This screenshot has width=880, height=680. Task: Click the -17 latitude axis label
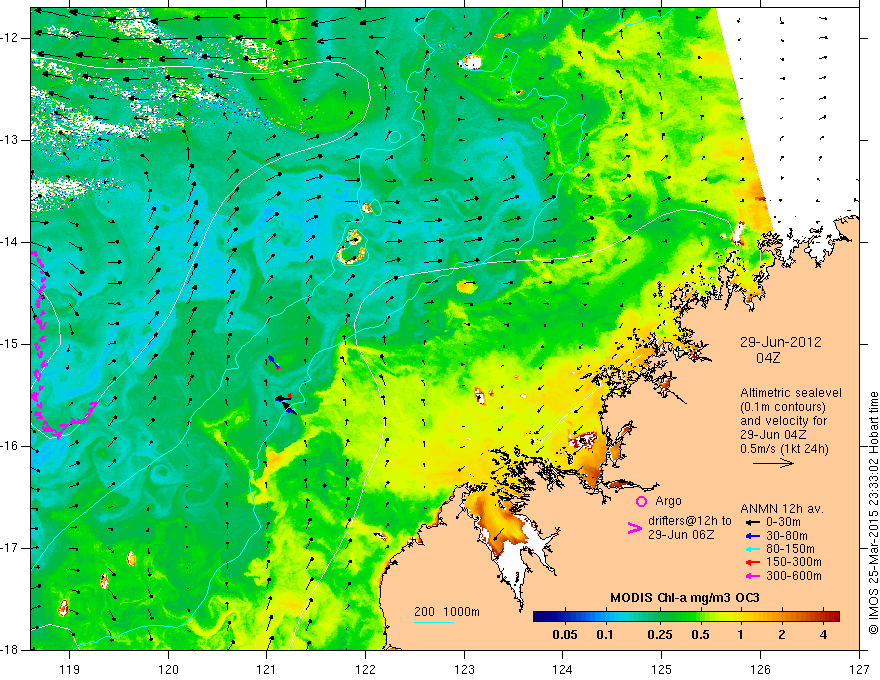[x=10, y=548]
